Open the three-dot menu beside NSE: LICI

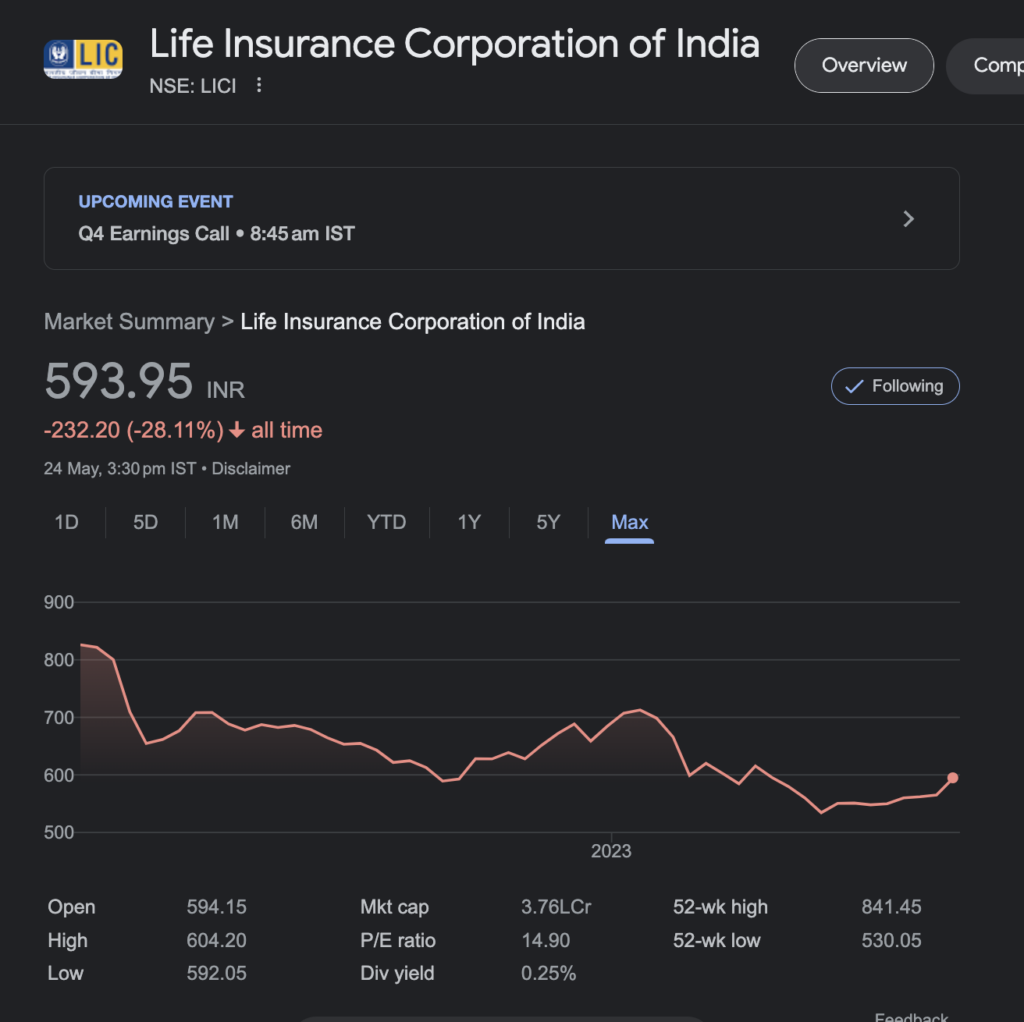click(259, 85)
